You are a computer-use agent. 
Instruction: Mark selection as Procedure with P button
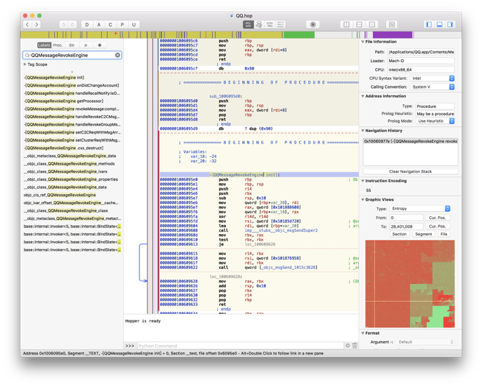point(122,25)
